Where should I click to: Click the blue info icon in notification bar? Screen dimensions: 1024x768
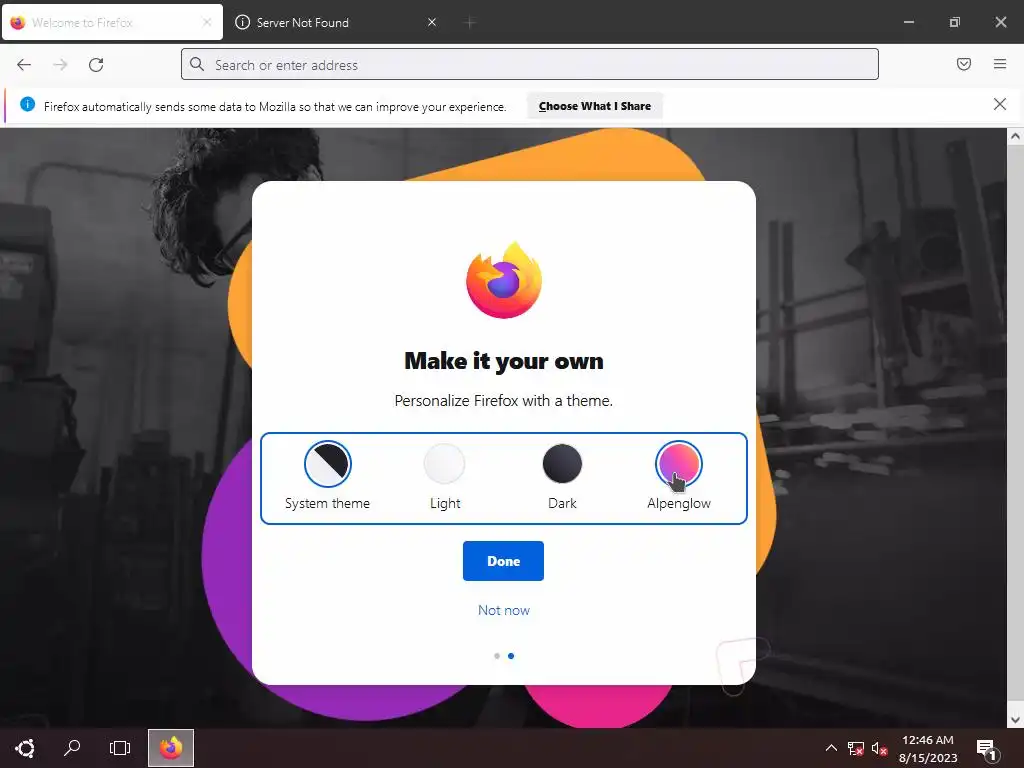27,104
